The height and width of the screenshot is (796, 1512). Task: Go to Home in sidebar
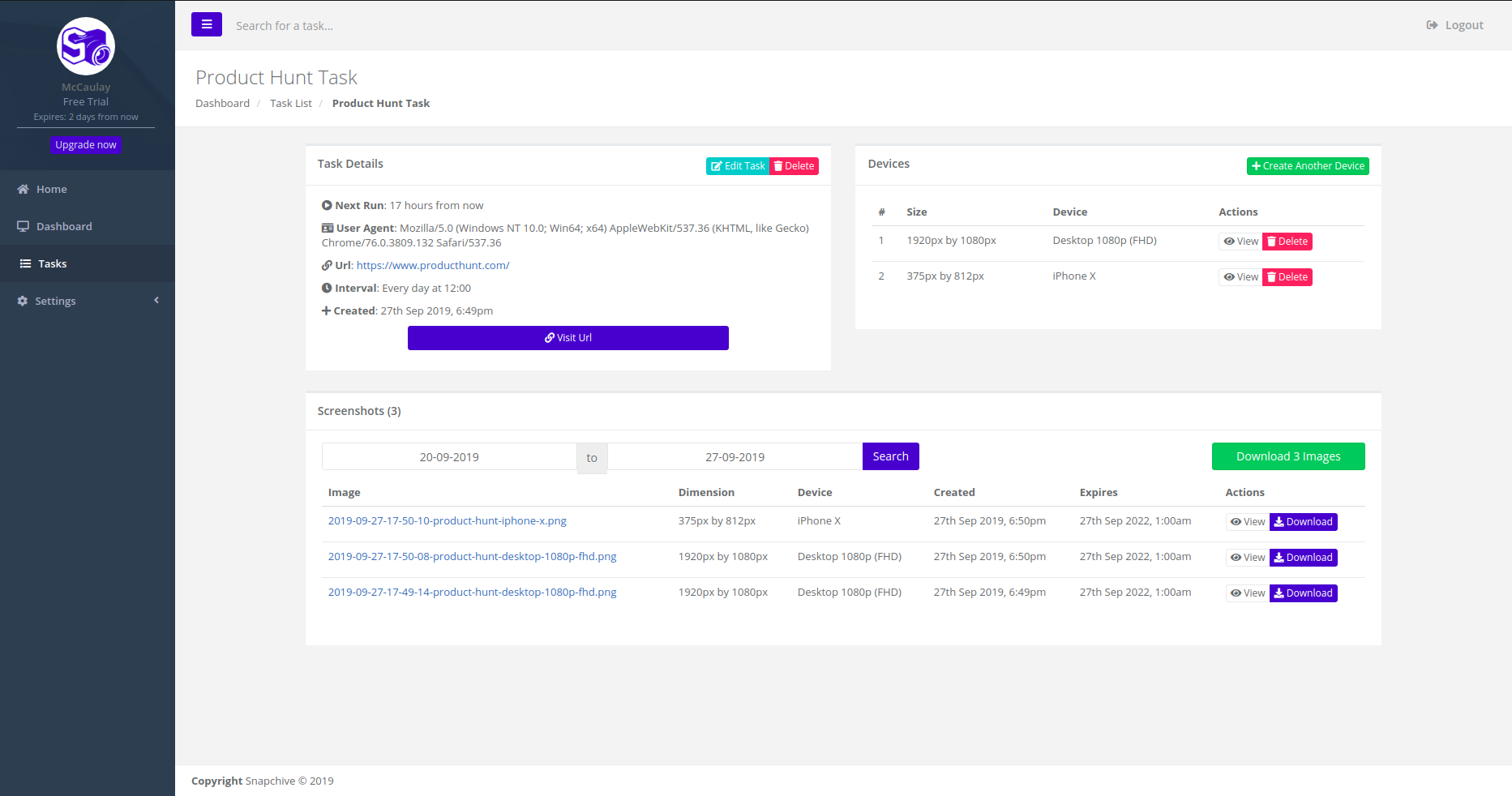click(x=51, y=189)
